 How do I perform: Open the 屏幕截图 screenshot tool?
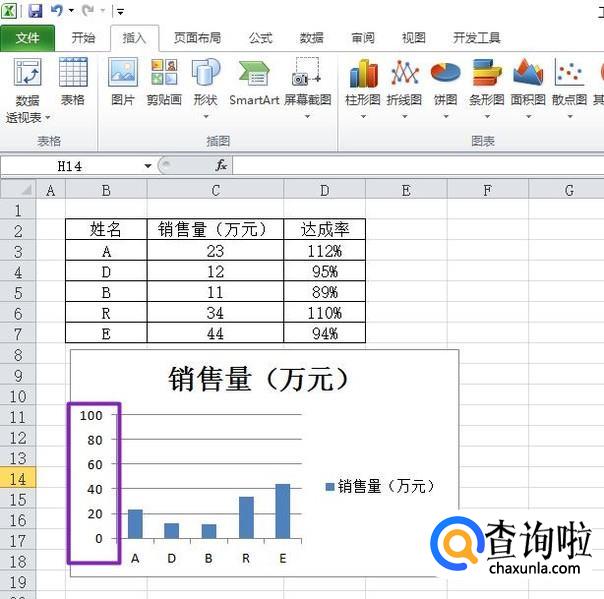tap(307, 82)
